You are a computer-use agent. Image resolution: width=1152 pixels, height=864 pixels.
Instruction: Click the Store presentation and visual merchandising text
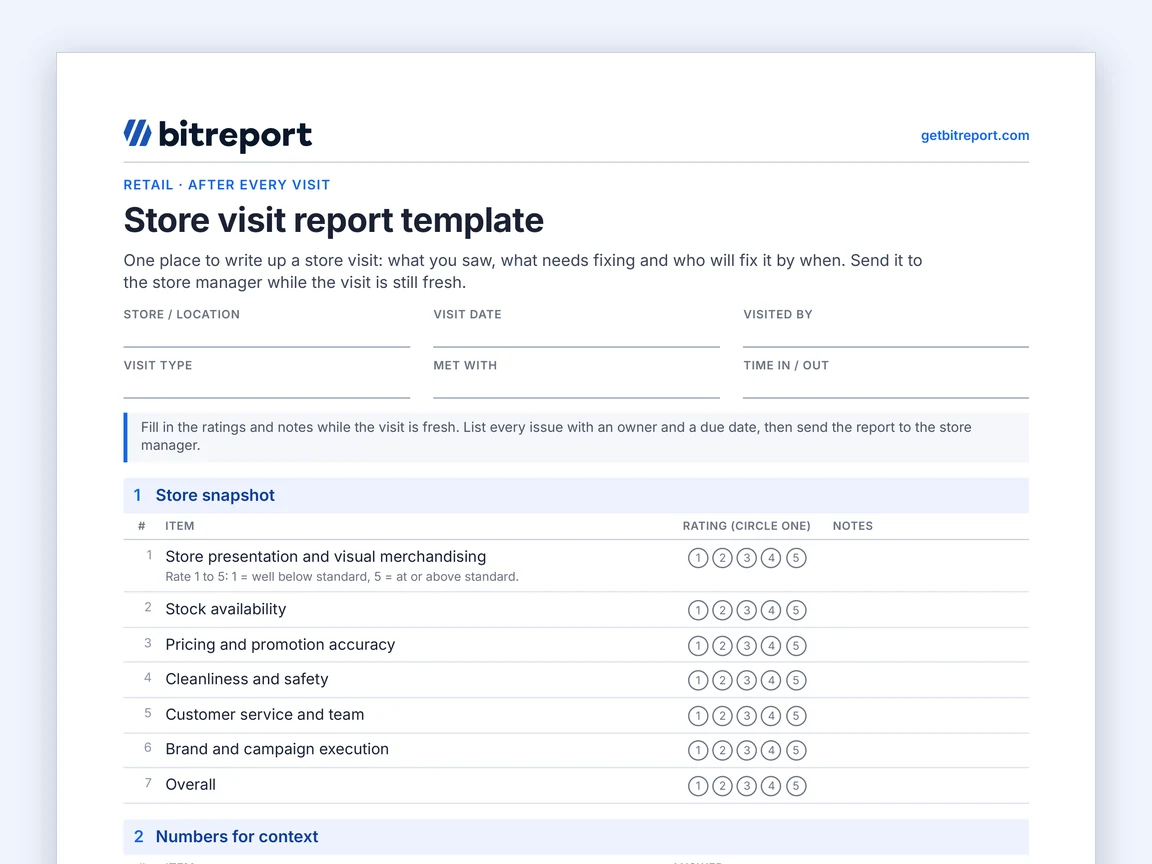tap(325, 556)
